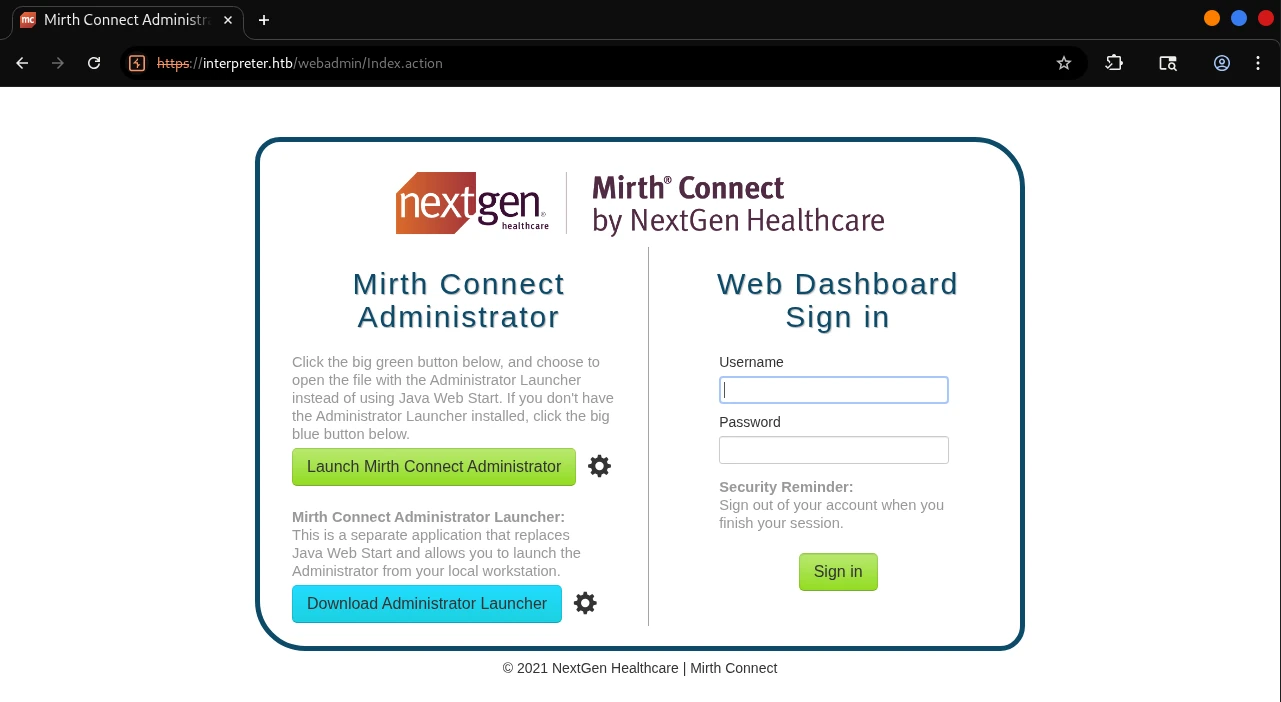Close the Mirth Connect Administrator tab
This screenshot has width=1281, height=702.
click(x=229, y=20)
